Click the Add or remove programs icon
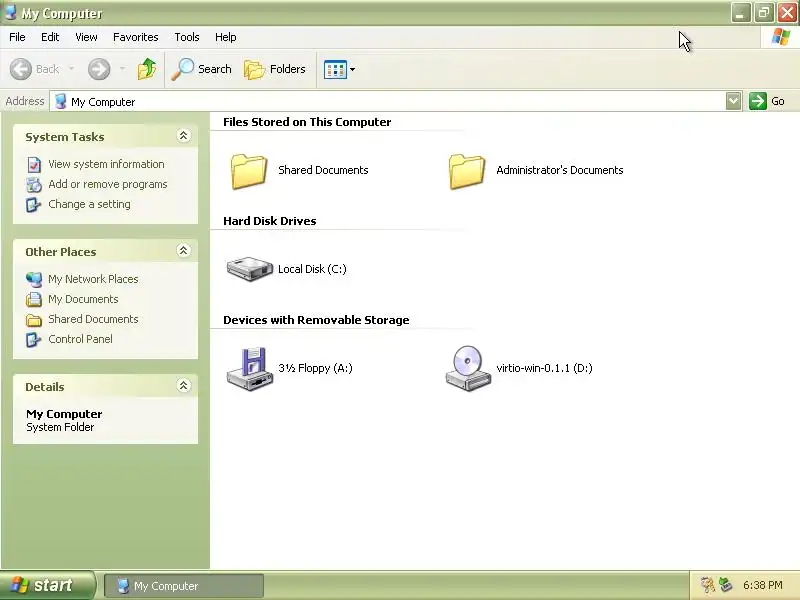 pyautogui.click(x=34, y=185)
